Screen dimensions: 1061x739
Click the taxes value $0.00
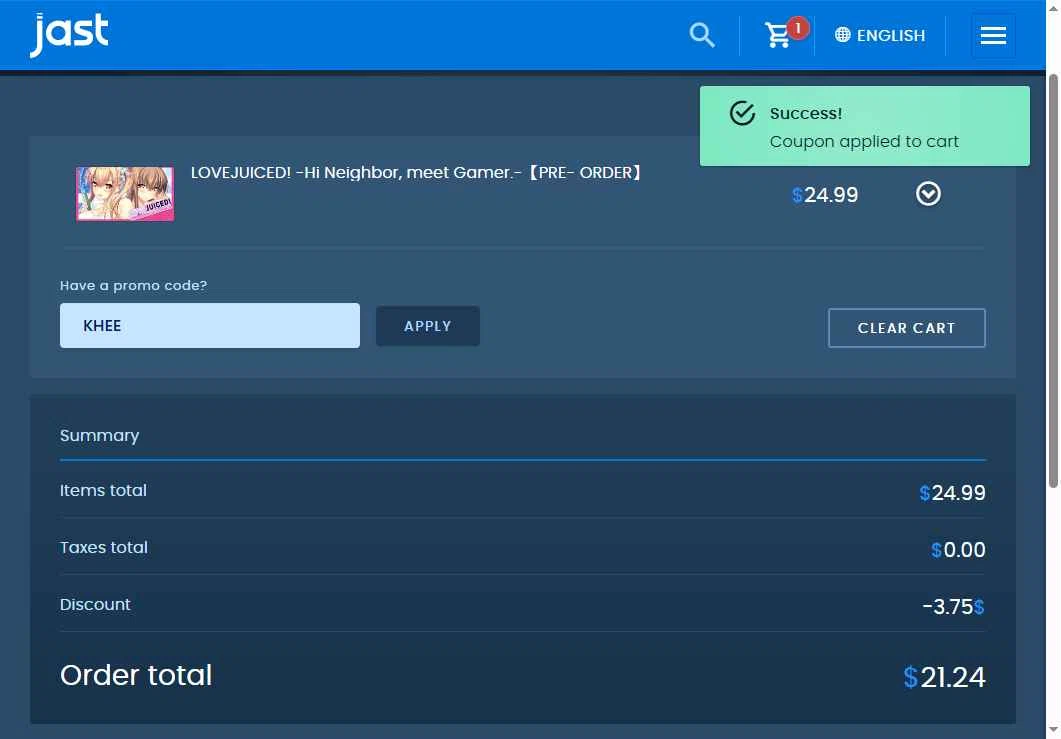coord(958,550)
